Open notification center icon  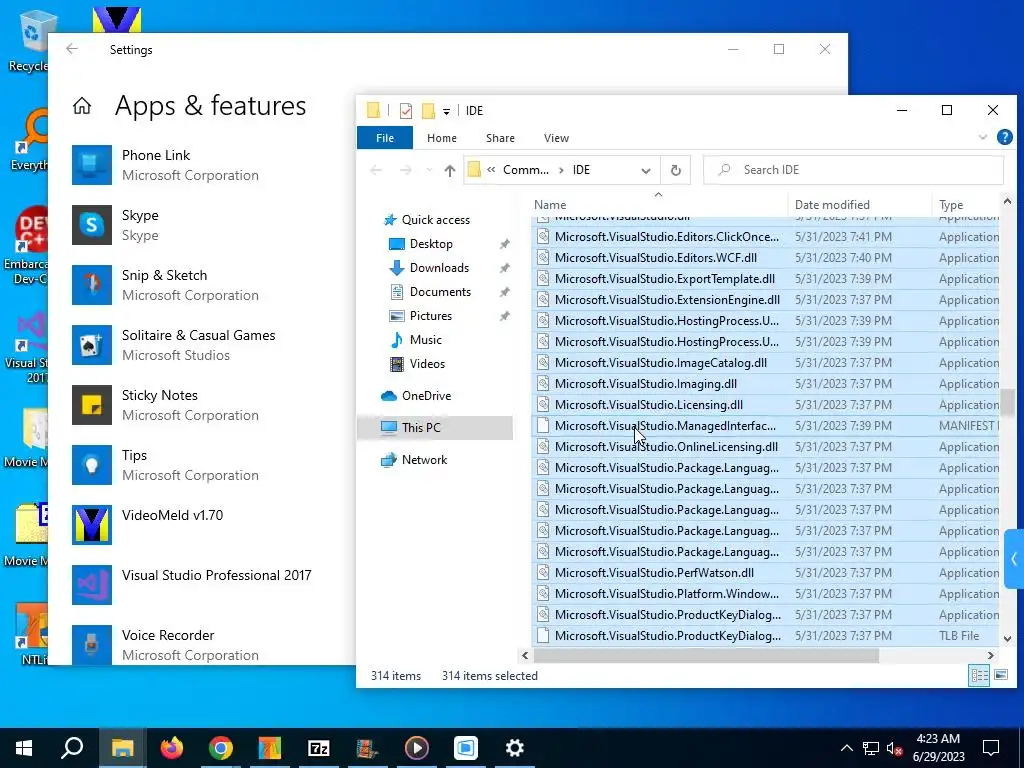tap(991, 748)
